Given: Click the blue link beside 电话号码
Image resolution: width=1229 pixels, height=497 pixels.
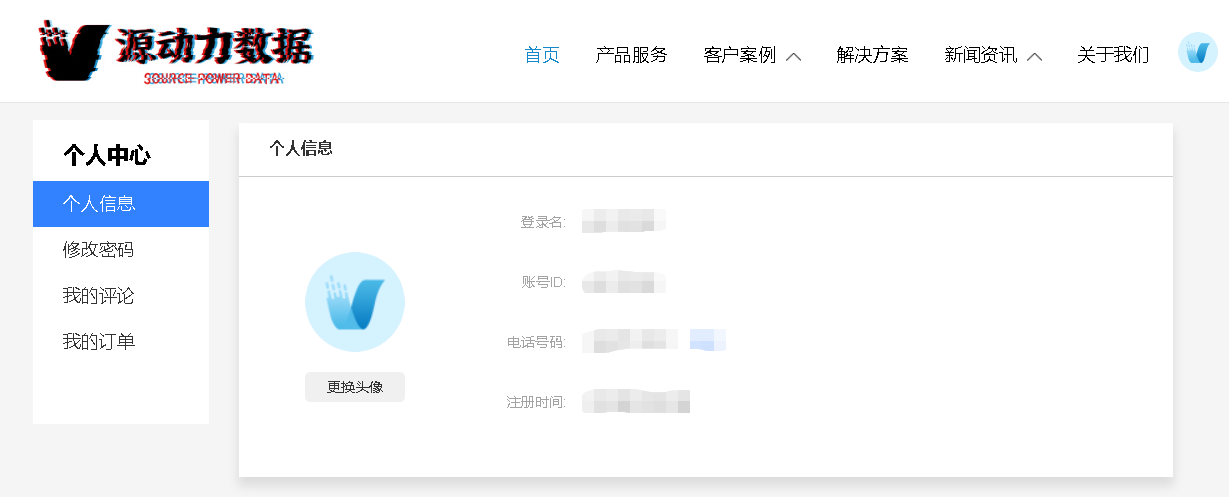Looking at the screenshot, I should pos(708,340).
